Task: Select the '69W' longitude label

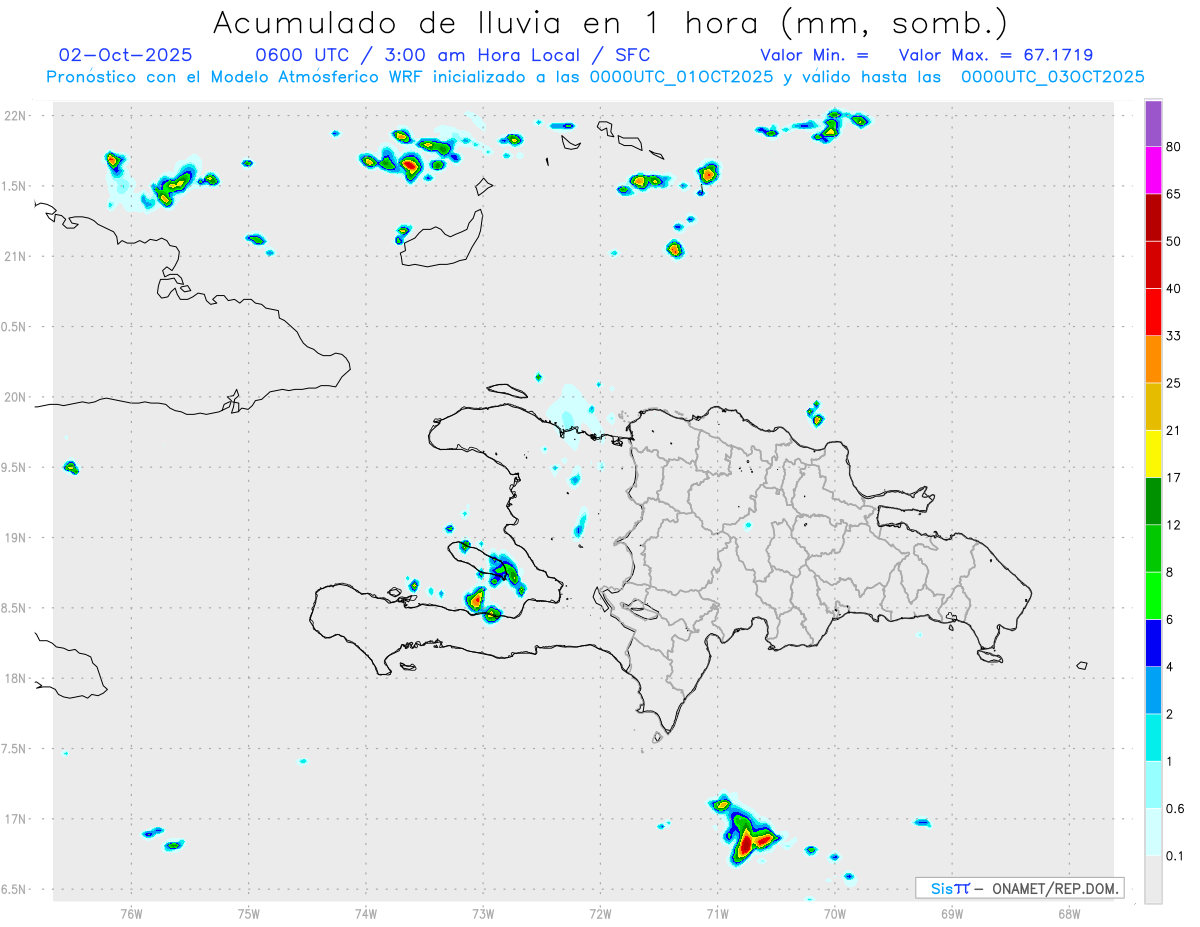Action: (x=952, y=913)
